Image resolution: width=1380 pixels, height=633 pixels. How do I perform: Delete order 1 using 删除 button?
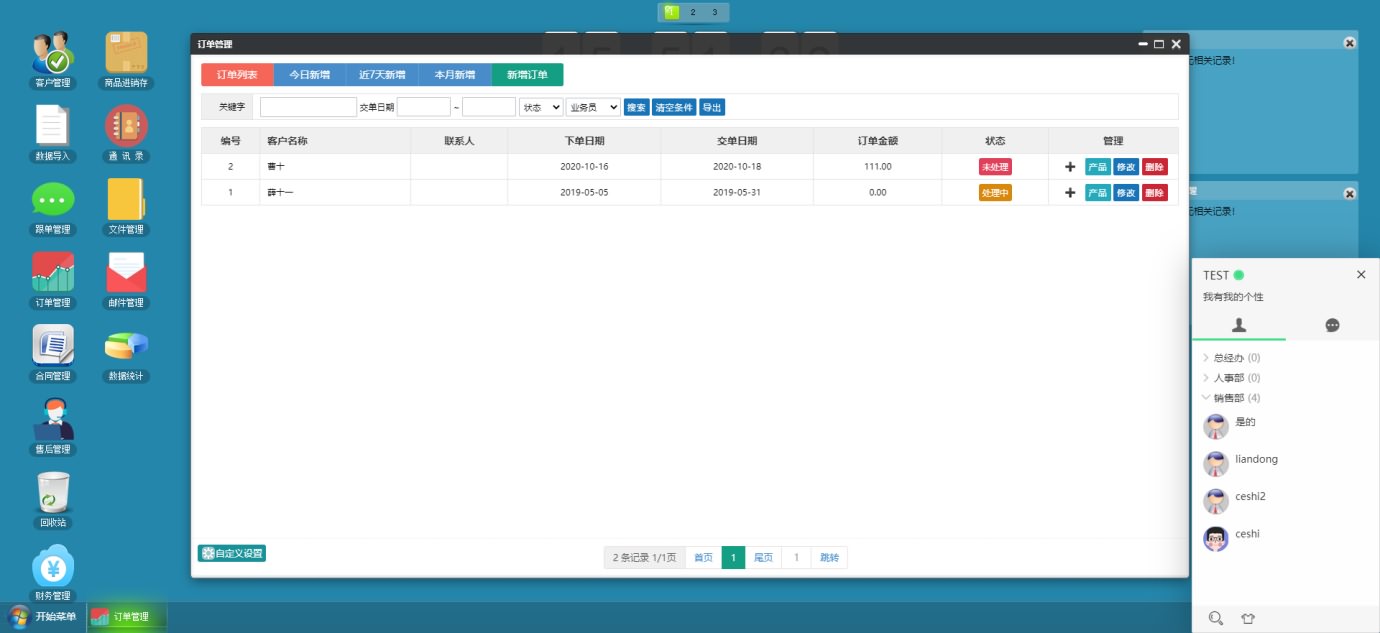pos(1155,193)
